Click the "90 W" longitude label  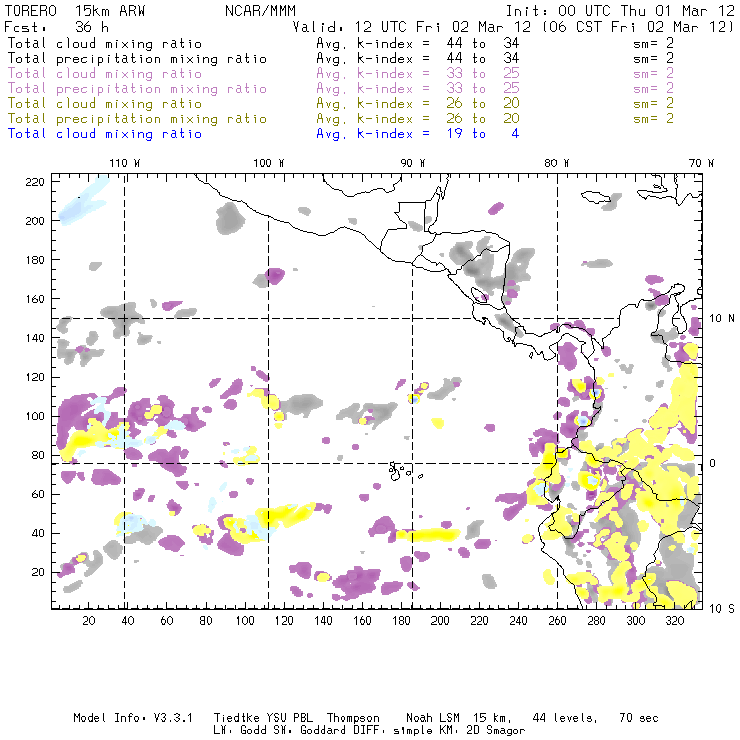pos(413,163)
